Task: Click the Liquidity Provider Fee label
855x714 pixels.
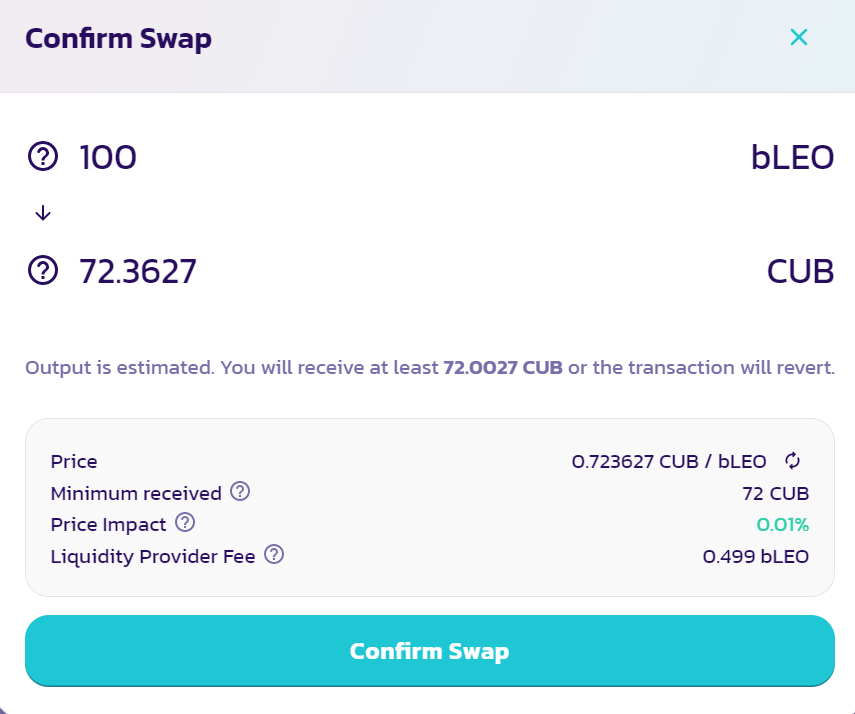Action: pos(153,555)
